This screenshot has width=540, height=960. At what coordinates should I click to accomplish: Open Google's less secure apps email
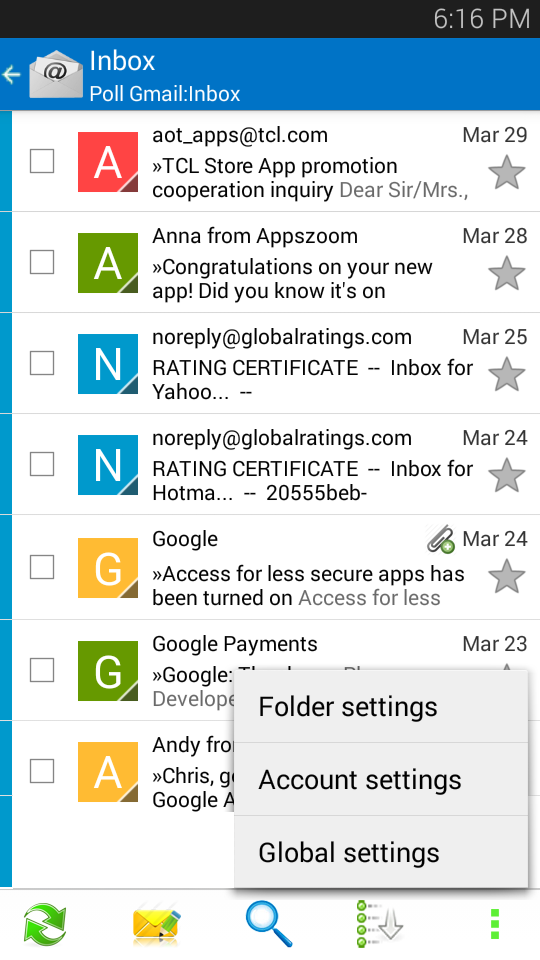276,568
